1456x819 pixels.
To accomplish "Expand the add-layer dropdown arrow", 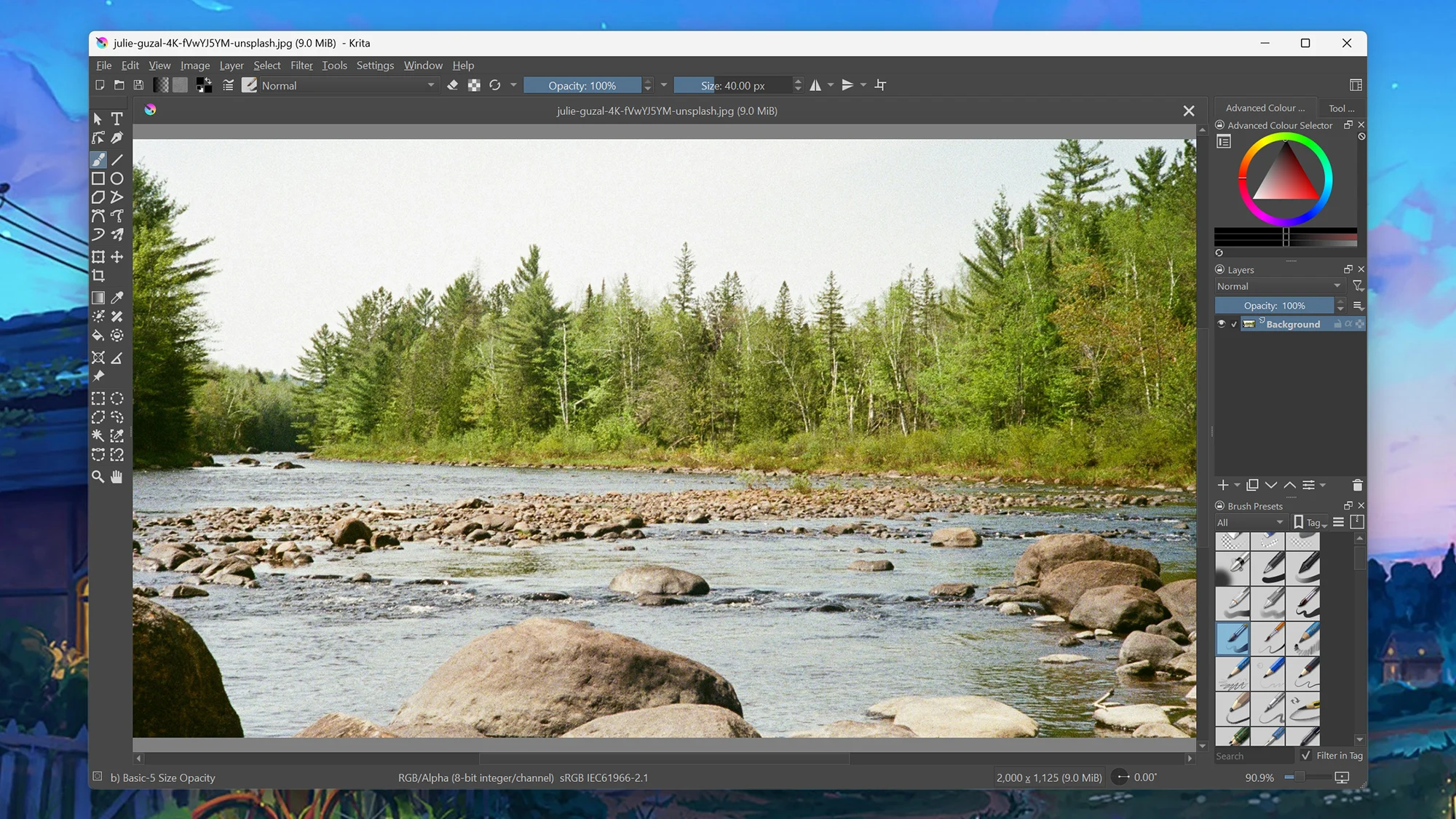I will tap(1236, 485).
